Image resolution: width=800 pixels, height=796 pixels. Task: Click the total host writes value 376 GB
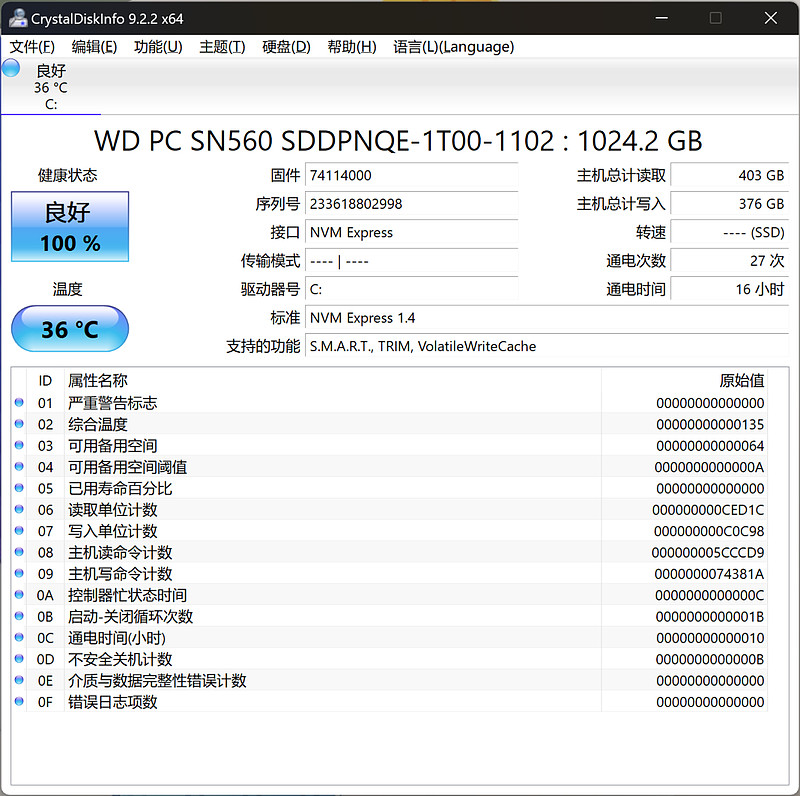(730, 204)
